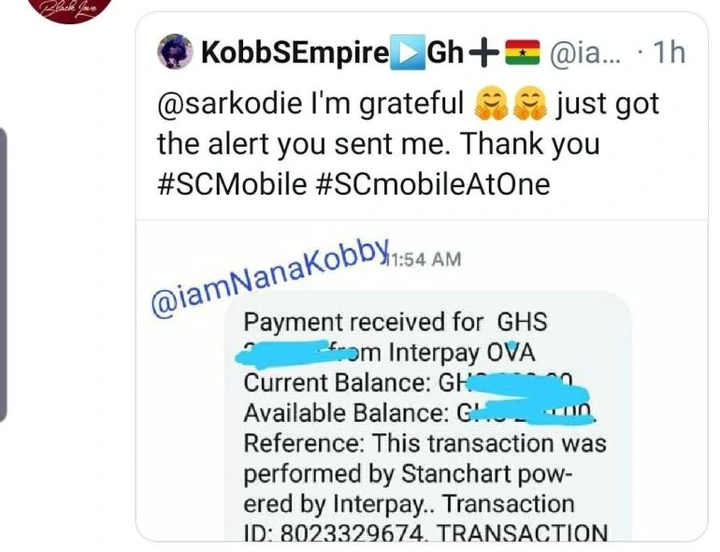This screenshot has width=720, height=552.
Task: Click the 'Payment received for GHS' message bubble
Action: pos(428,417)
